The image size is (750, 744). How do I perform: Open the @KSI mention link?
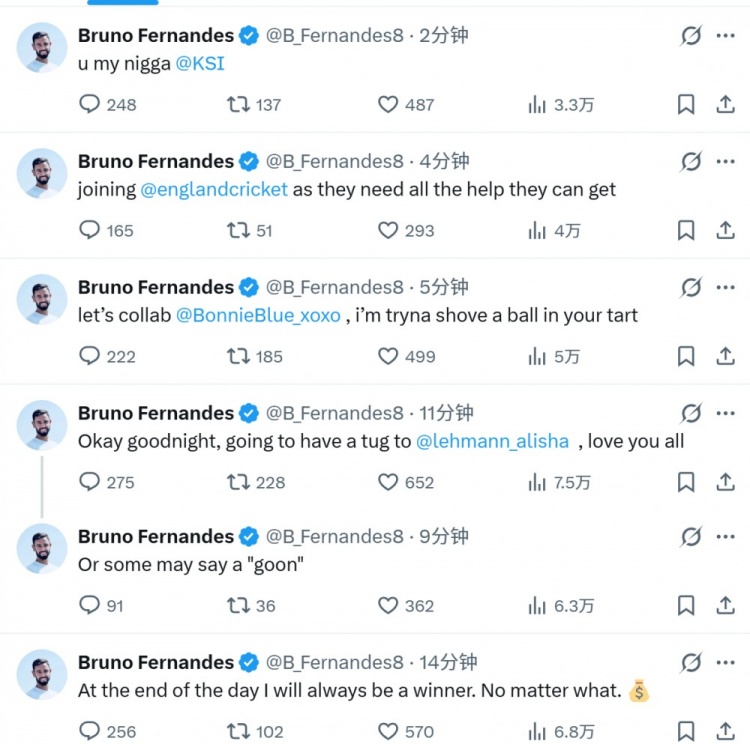pyautogui.click(x=200, y=63)
